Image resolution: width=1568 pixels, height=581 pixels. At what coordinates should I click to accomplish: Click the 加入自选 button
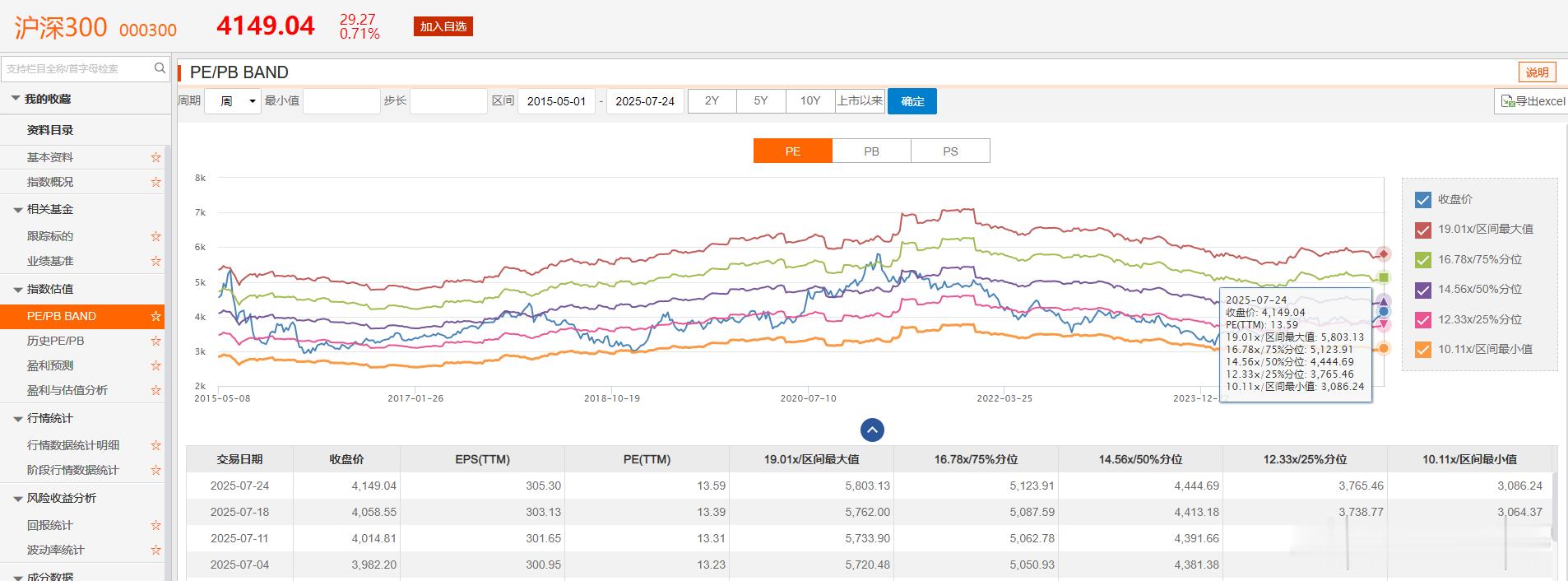443,26
